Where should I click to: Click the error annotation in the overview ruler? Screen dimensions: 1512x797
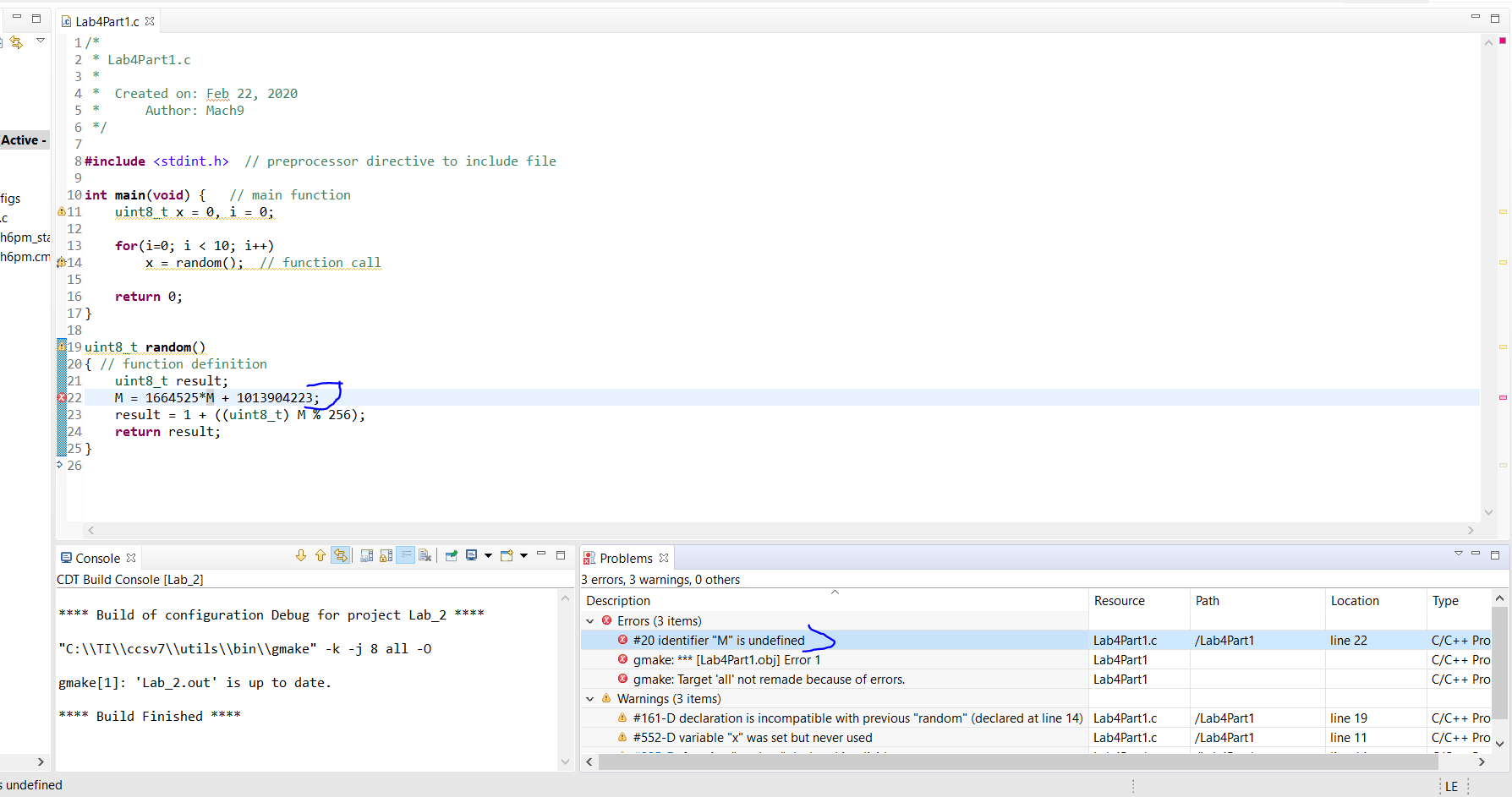[x=1503, y=397]
